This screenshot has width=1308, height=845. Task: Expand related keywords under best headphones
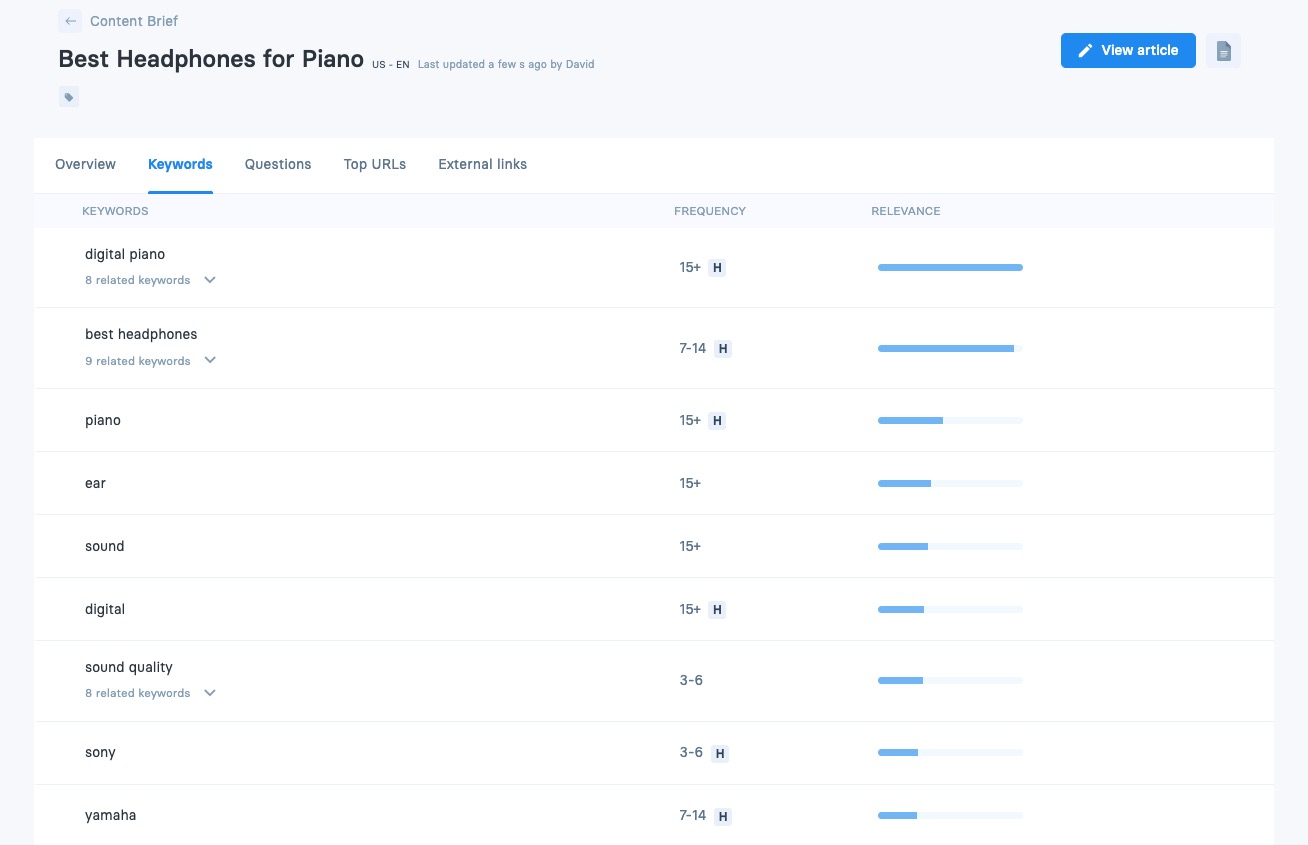[x=210, y=360]
